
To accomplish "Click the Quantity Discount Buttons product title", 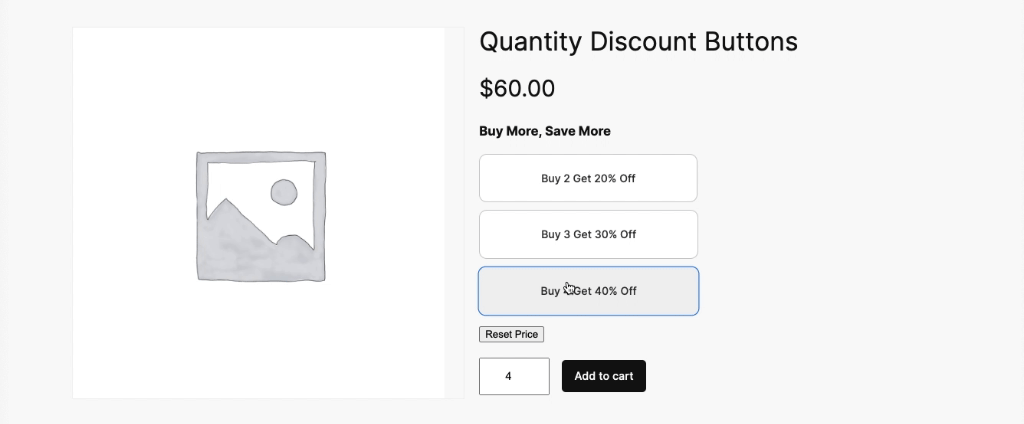I will coord(638,42).
